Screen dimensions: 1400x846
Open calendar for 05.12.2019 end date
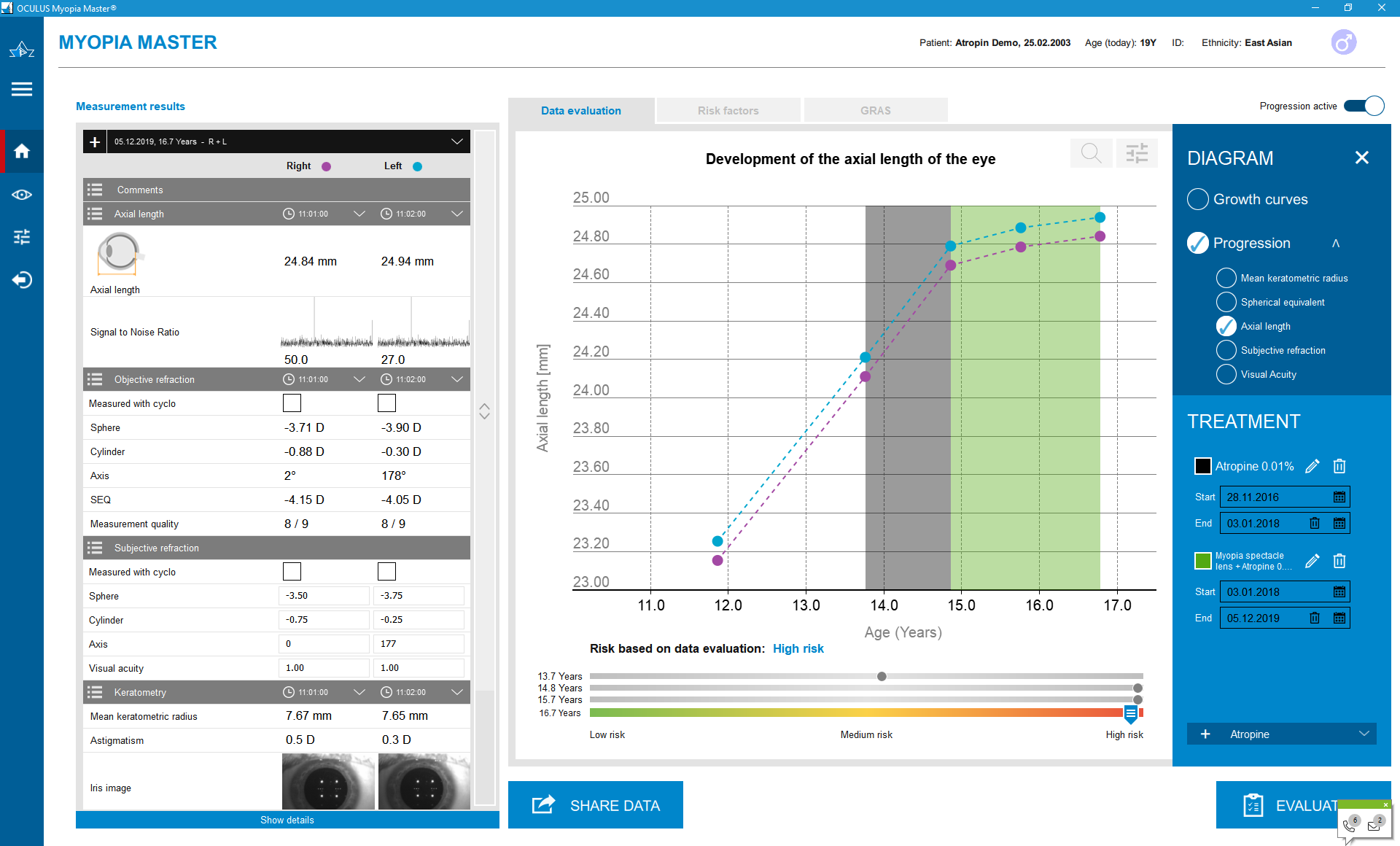point(1339,618)
